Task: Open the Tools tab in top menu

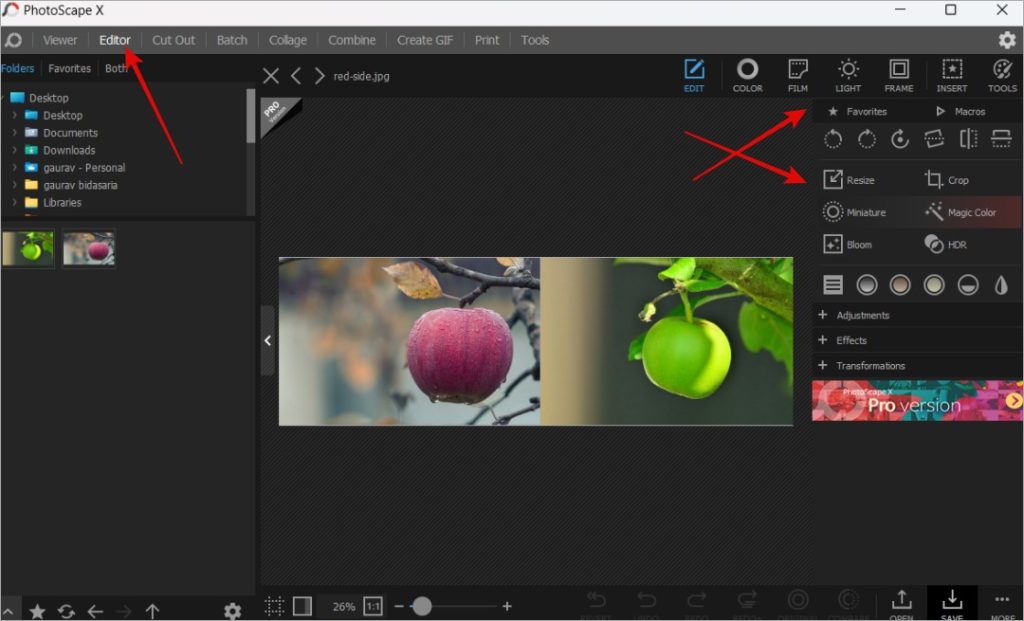Action: pyautogui.click(x=534, y=40)
